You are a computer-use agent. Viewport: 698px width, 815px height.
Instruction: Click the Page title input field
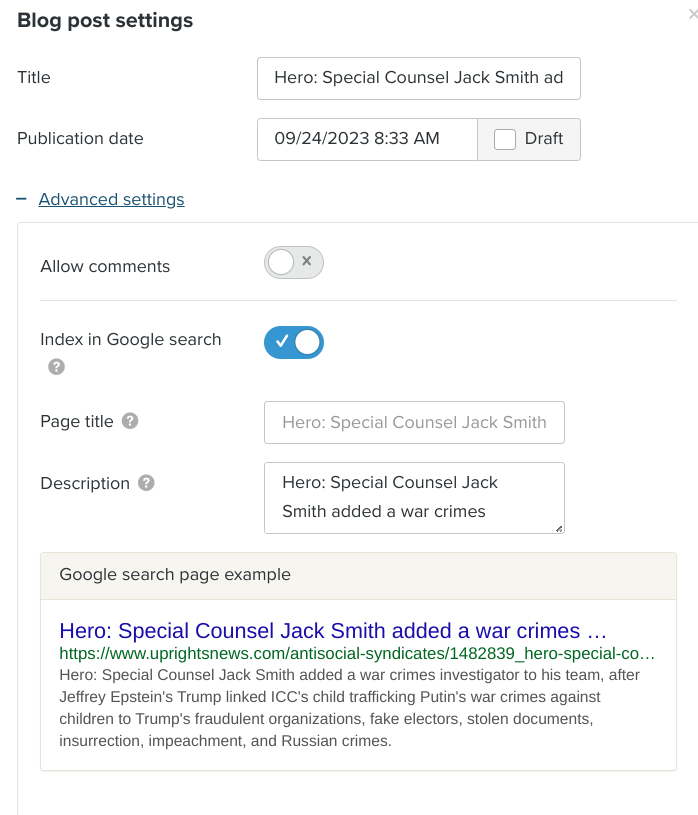pyautogui.click(x=414, y=422)
